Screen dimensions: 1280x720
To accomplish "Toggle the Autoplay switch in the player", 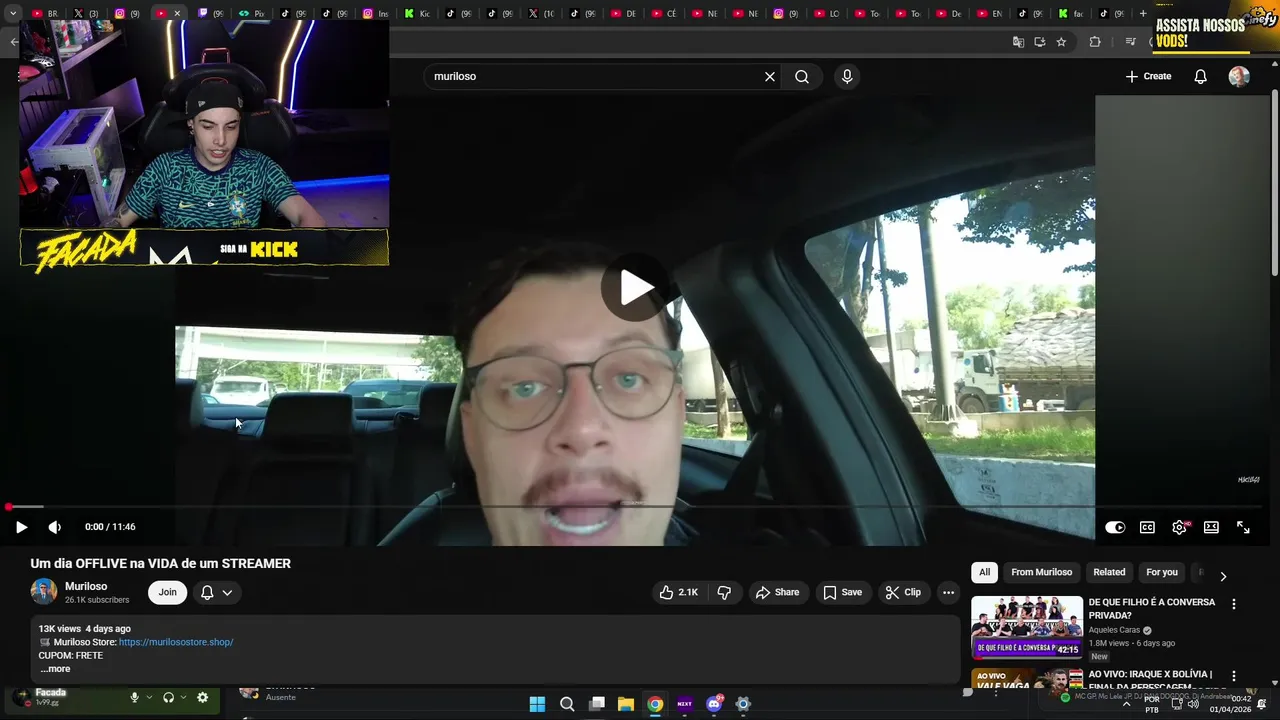I will click(1115, 527).
